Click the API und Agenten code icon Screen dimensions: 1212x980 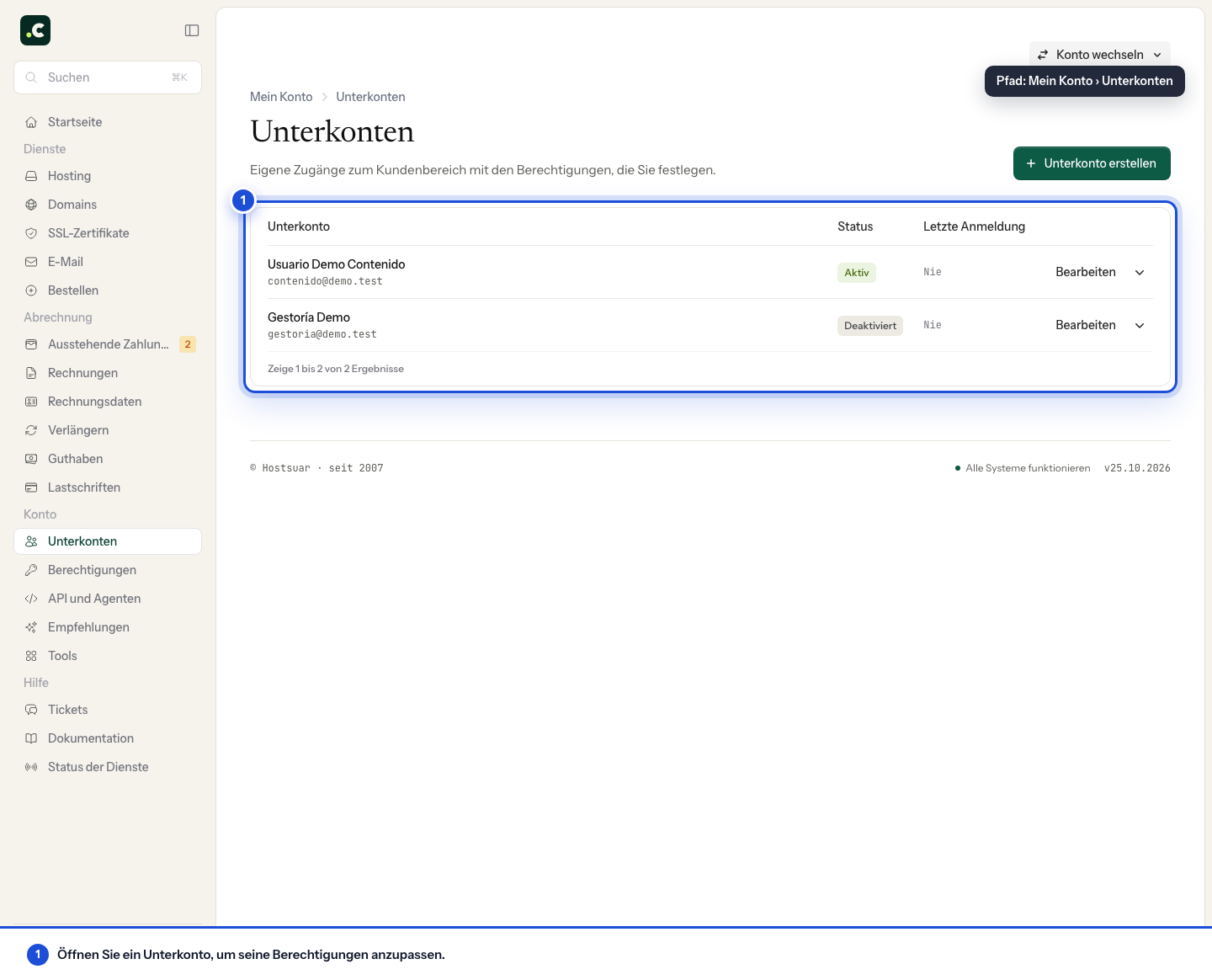(x=31, y=599)
